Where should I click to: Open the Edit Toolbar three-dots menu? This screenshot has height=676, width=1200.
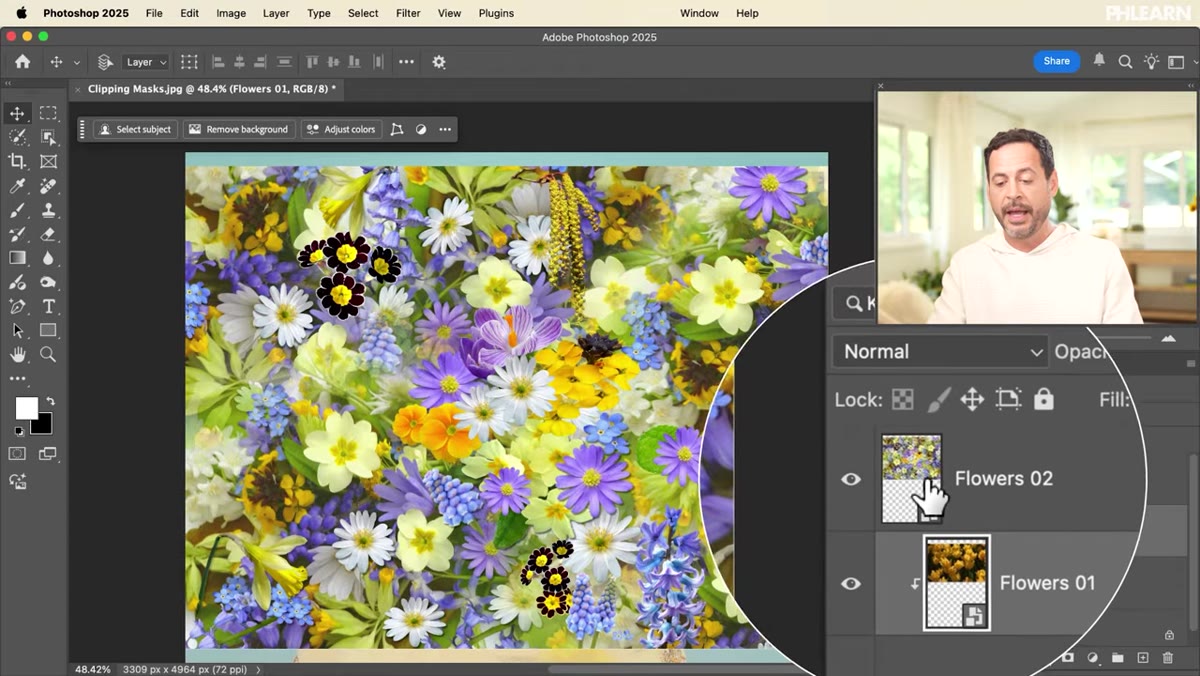(x=17, y=379)
